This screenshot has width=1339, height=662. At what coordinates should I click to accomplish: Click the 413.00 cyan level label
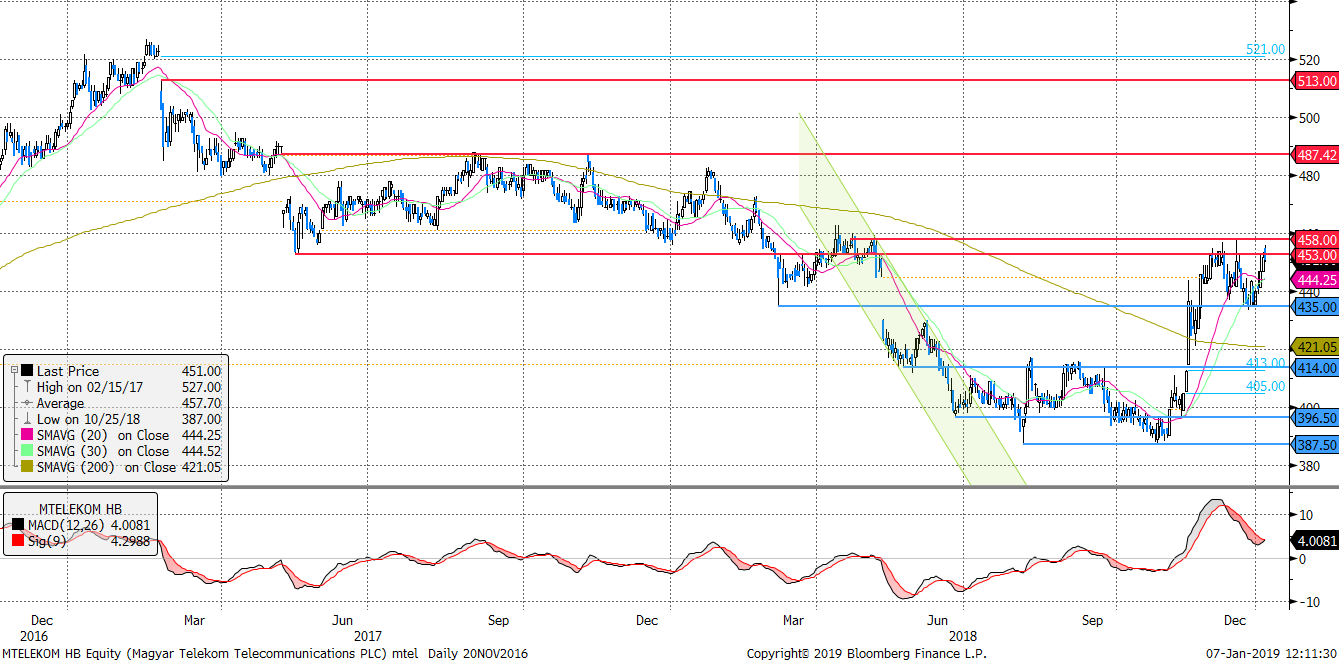coord(1265,362)
